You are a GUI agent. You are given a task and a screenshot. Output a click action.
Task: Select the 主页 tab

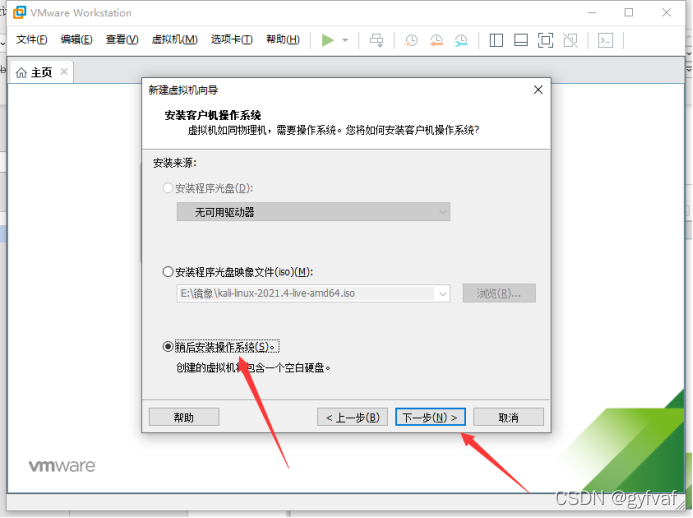pyautogui.click(x=41, y=72)
